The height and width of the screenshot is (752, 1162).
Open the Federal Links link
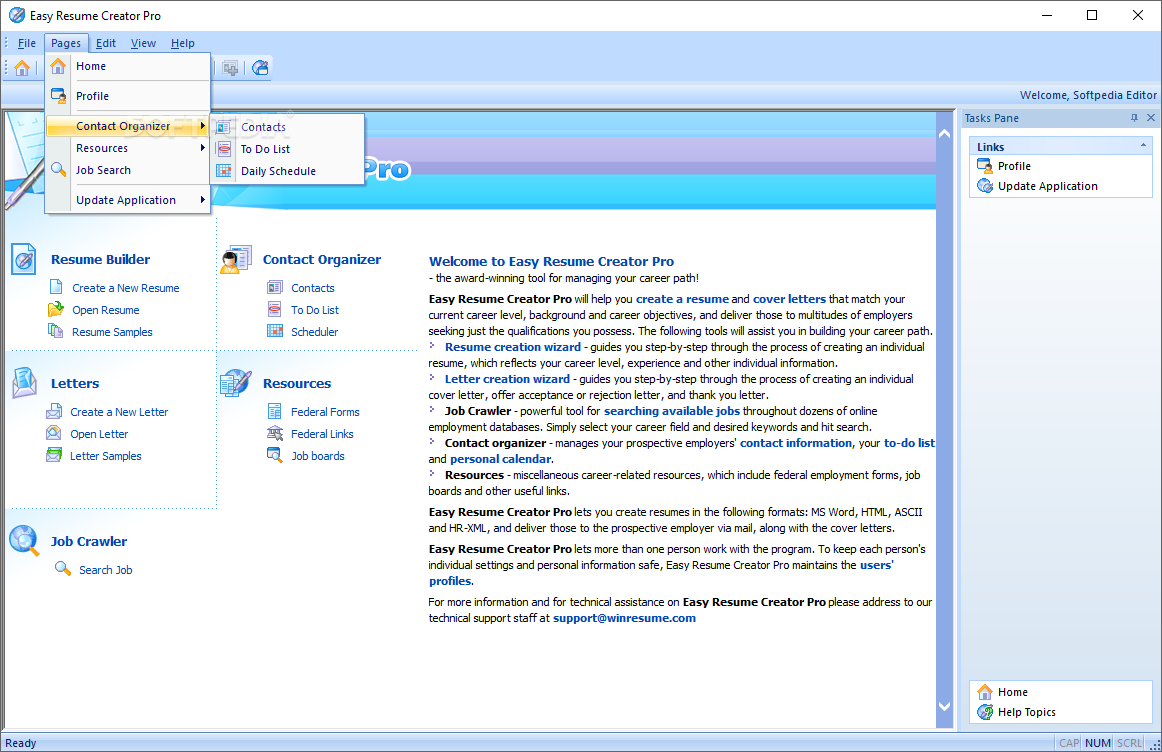[322, 434]
